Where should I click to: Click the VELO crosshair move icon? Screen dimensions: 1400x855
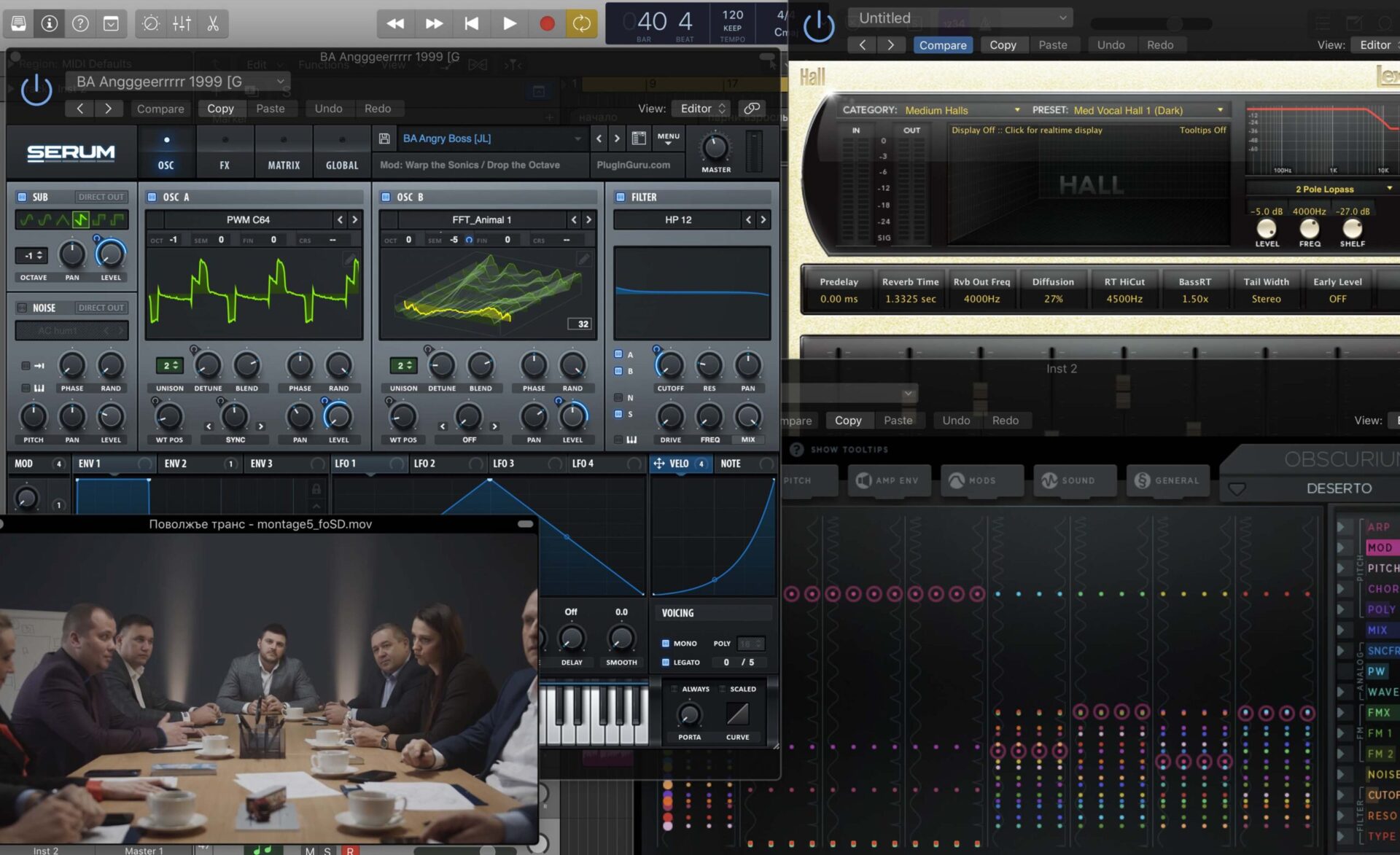click(658, 463)
